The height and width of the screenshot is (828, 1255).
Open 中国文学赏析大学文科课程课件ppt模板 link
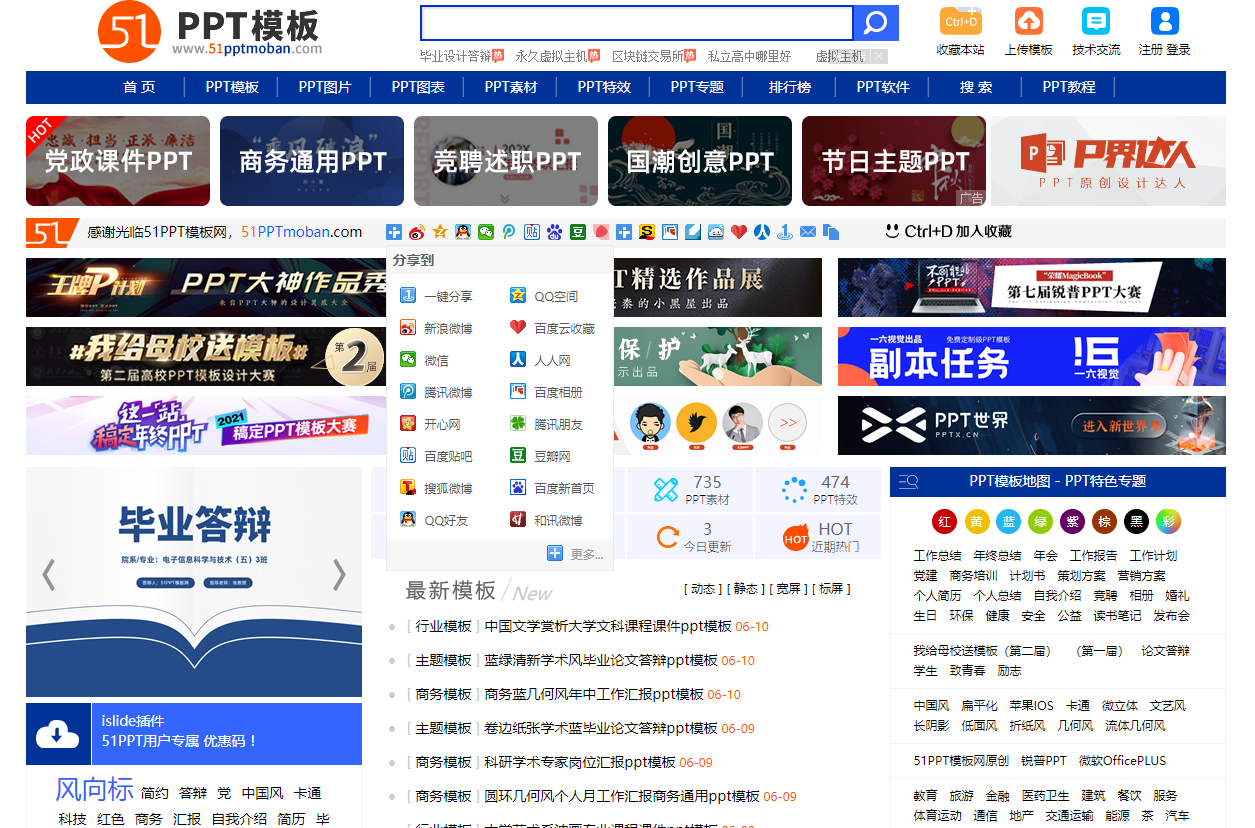(x=608, y=626)
